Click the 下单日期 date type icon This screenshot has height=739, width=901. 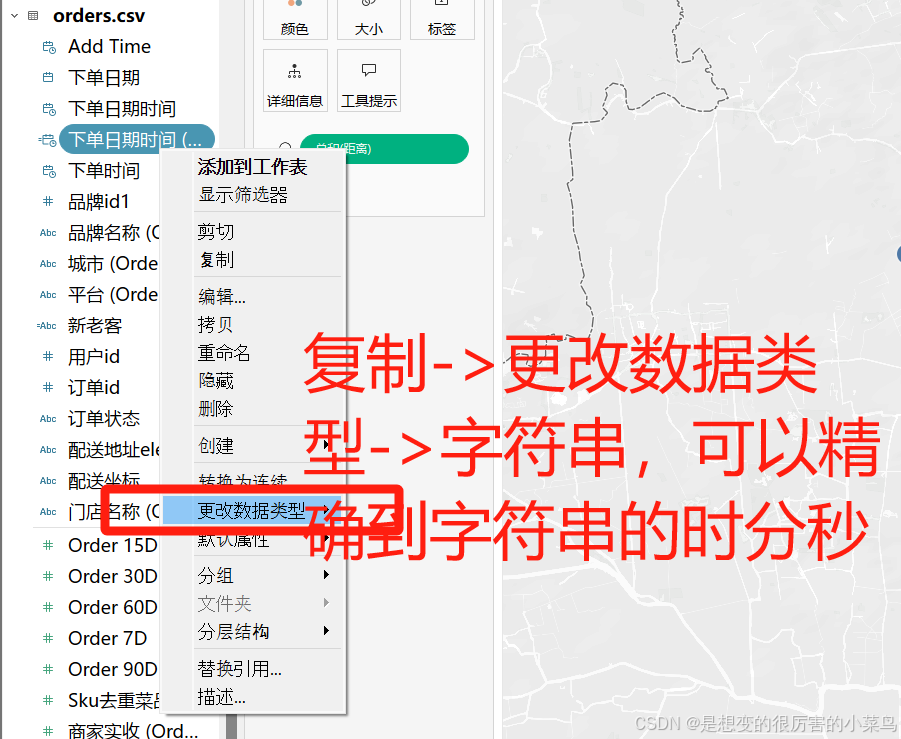tap(48, 78)
